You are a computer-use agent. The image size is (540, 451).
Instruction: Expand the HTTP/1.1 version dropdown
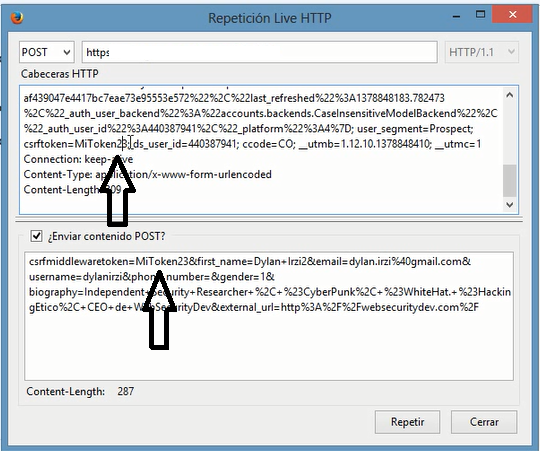481,52
